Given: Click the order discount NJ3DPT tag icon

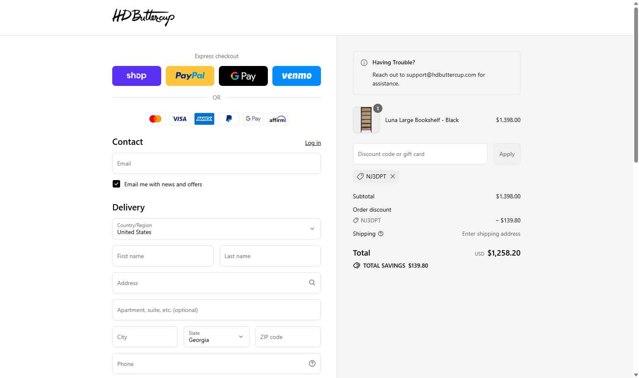Looking at the screenshot, I should 356,220.
